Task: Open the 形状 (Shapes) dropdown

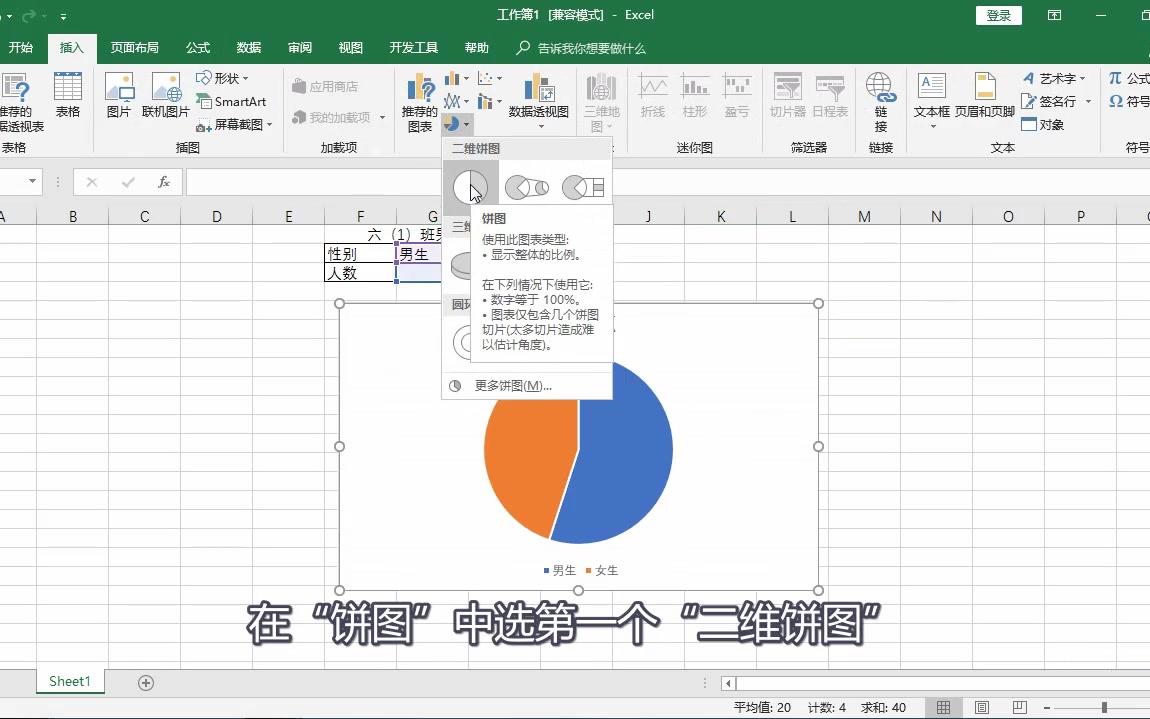Action: [x=227, y=78]
